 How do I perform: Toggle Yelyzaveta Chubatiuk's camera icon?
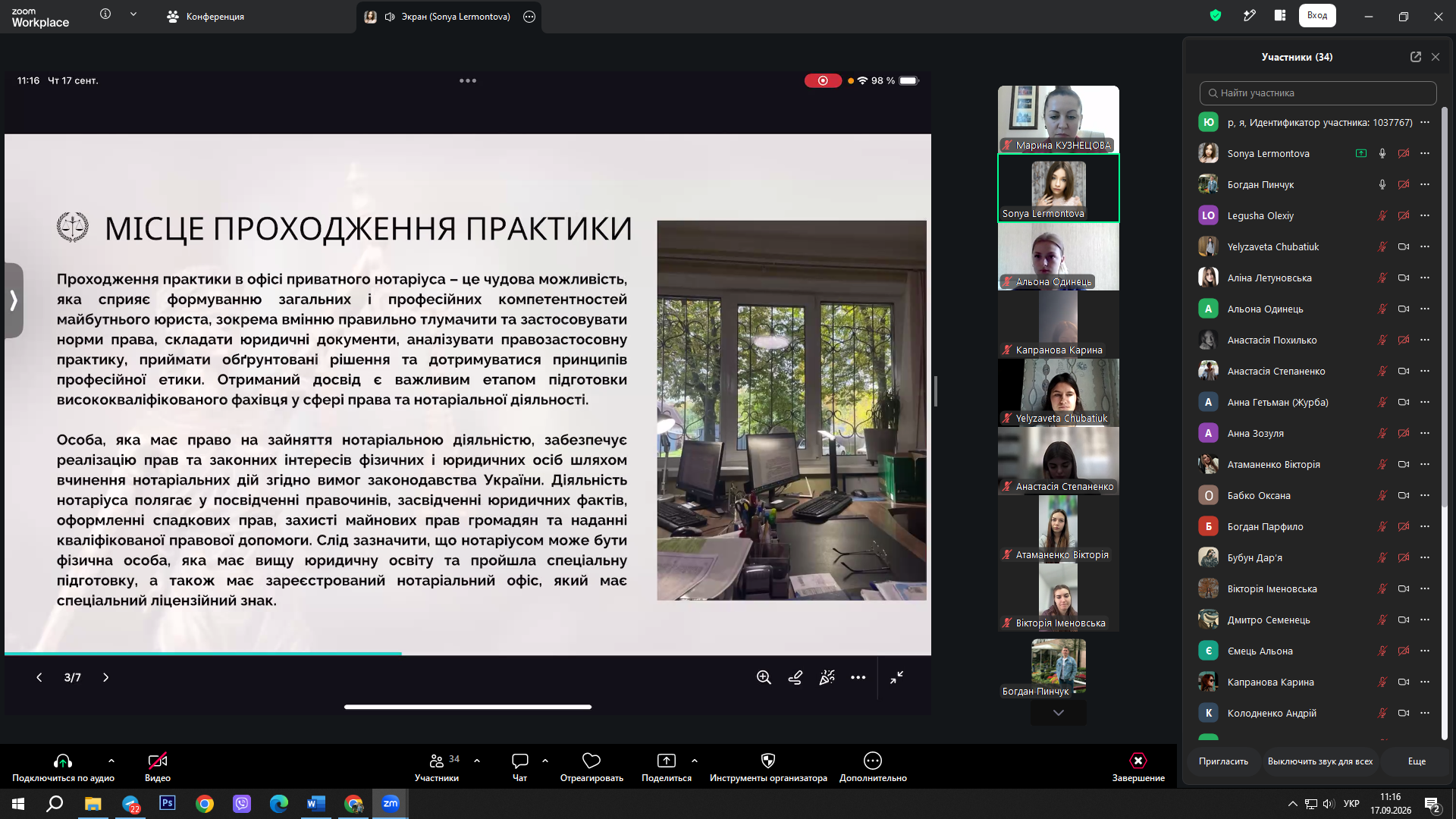(1404, 246)
